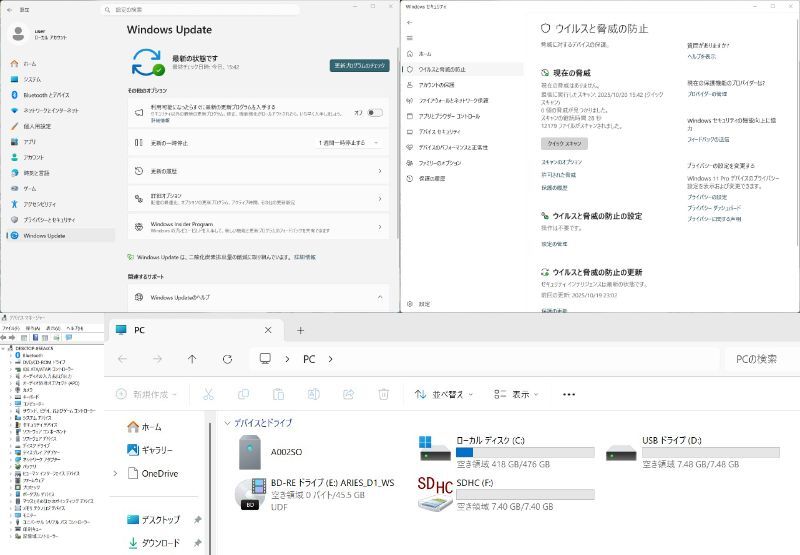Collapse the Windows Update のヘルプ section
The width and height of the screenshot is (800, 555).
coord(380,297)
